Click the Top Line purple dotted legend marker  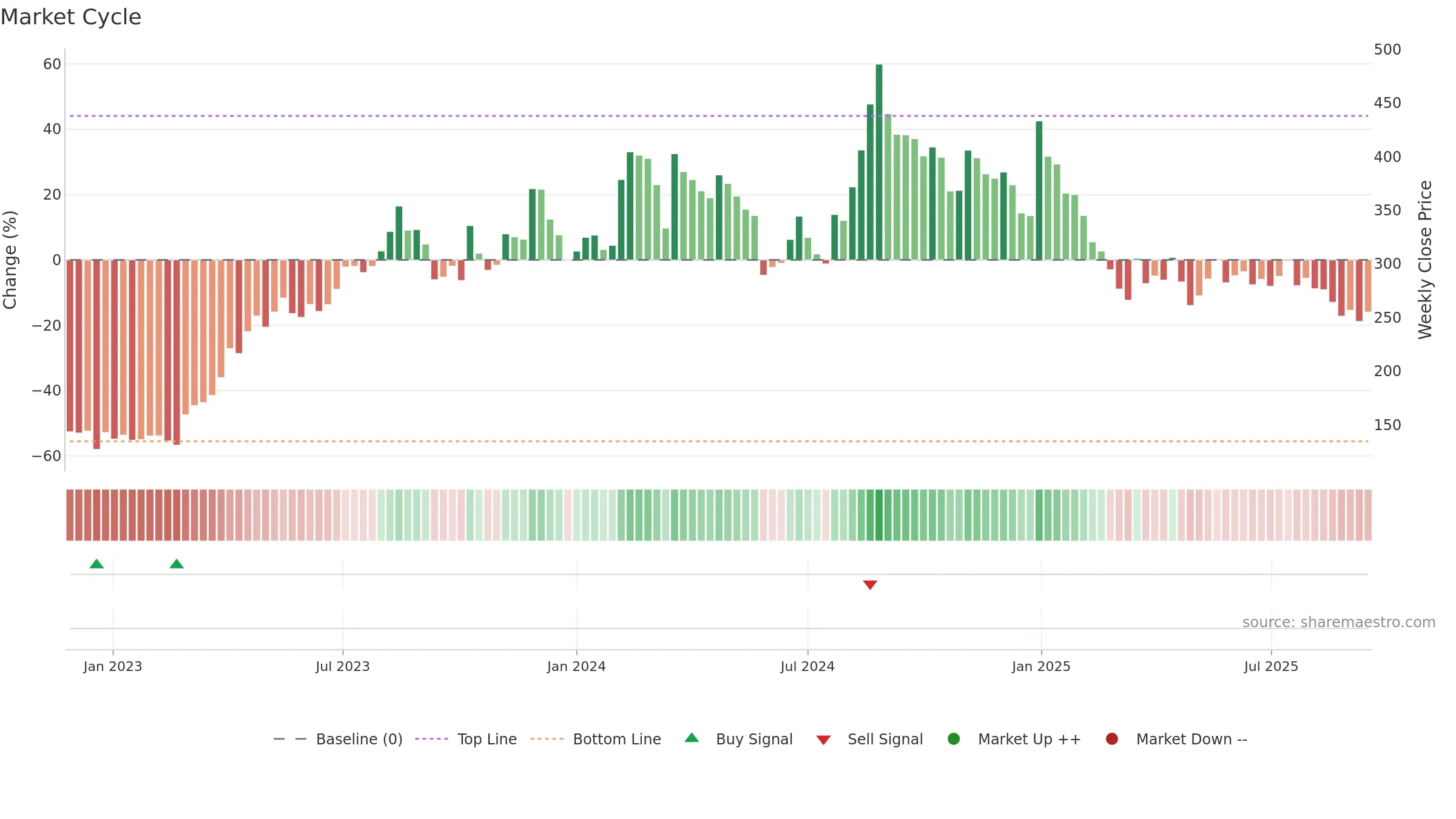431,739
